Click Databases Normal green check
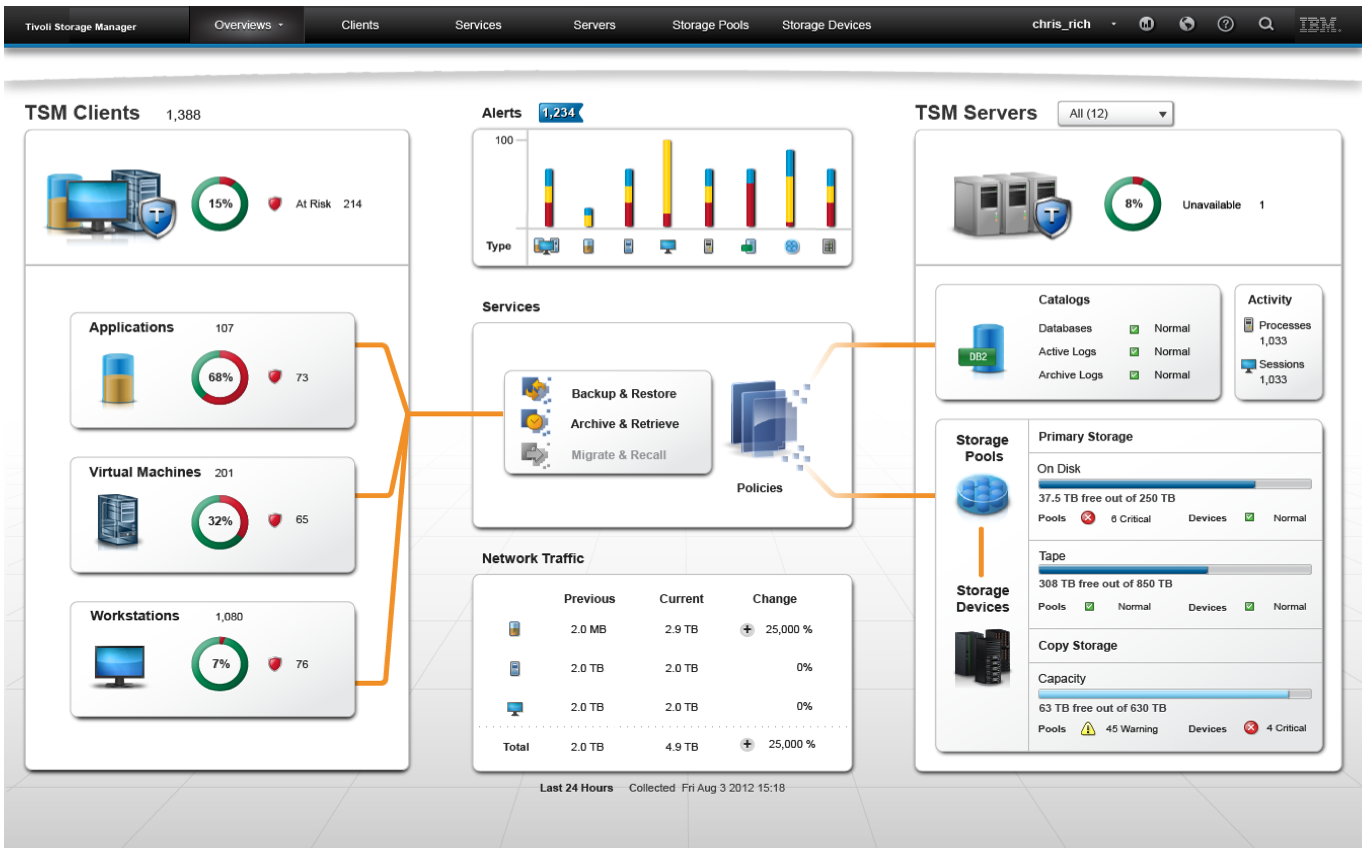1369x854 pixels. (1134, 329)
